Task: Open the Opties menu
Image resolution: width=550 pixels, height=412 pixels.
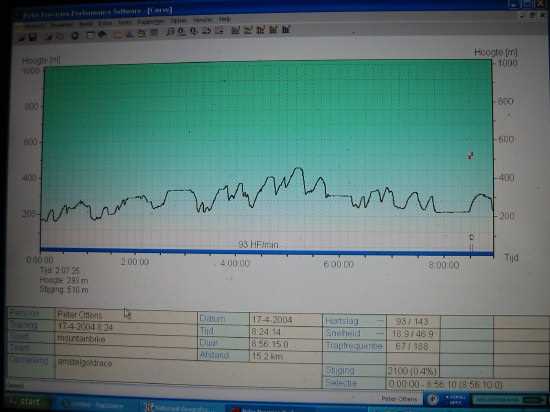Action: pyautogui.click(x=179, y=21)
